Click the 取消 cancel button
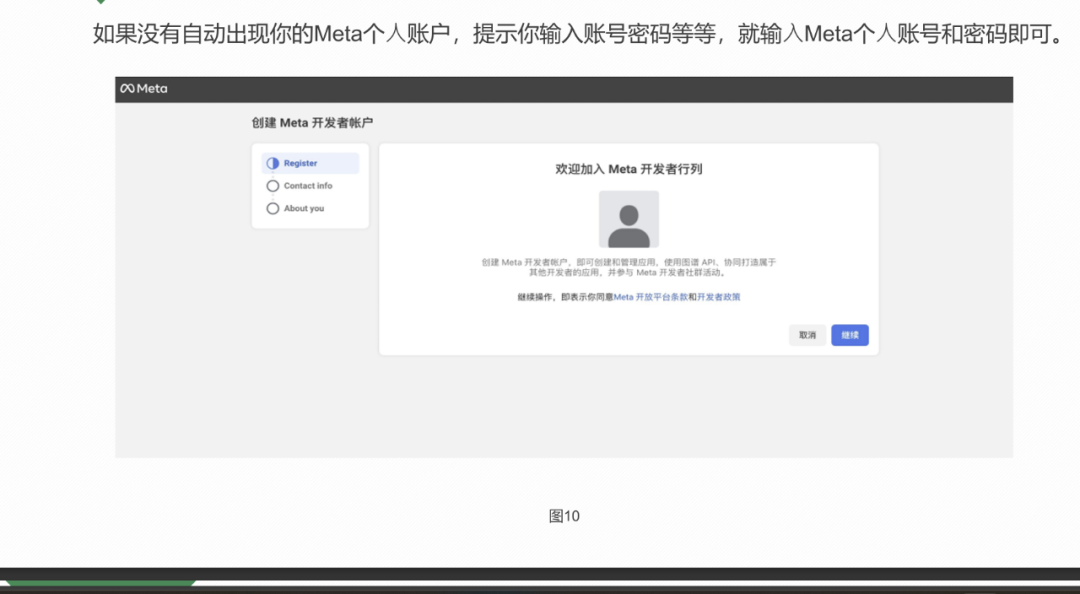Image resolution: width=1080 pixels, height=594 pixels. (x=807, y=335)
